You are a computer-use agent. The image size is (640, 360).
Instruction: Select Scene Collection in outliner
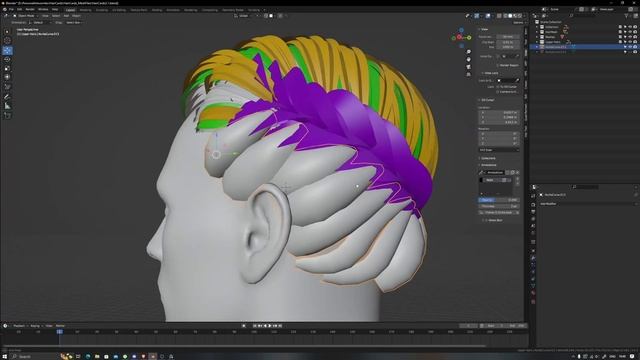pyautogui.click(x=551, y=22)
